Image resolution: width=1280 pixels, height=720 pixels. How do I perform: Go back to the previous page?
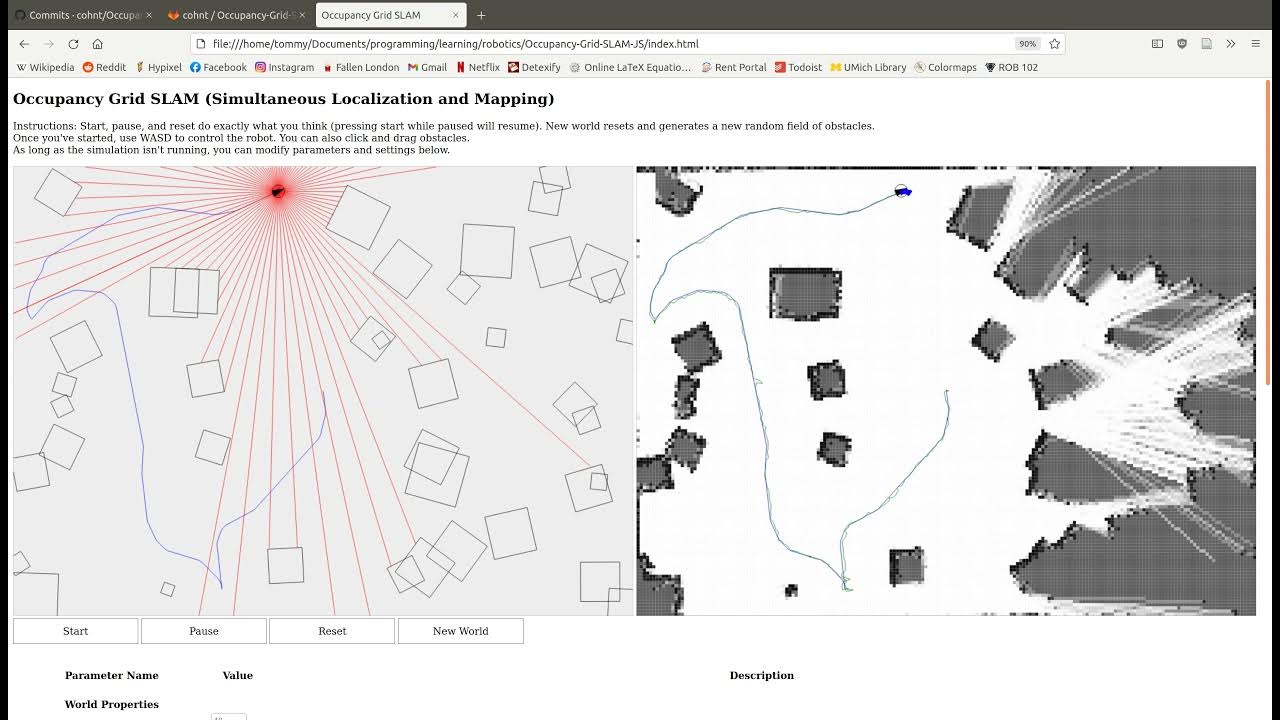click(24, 44)
